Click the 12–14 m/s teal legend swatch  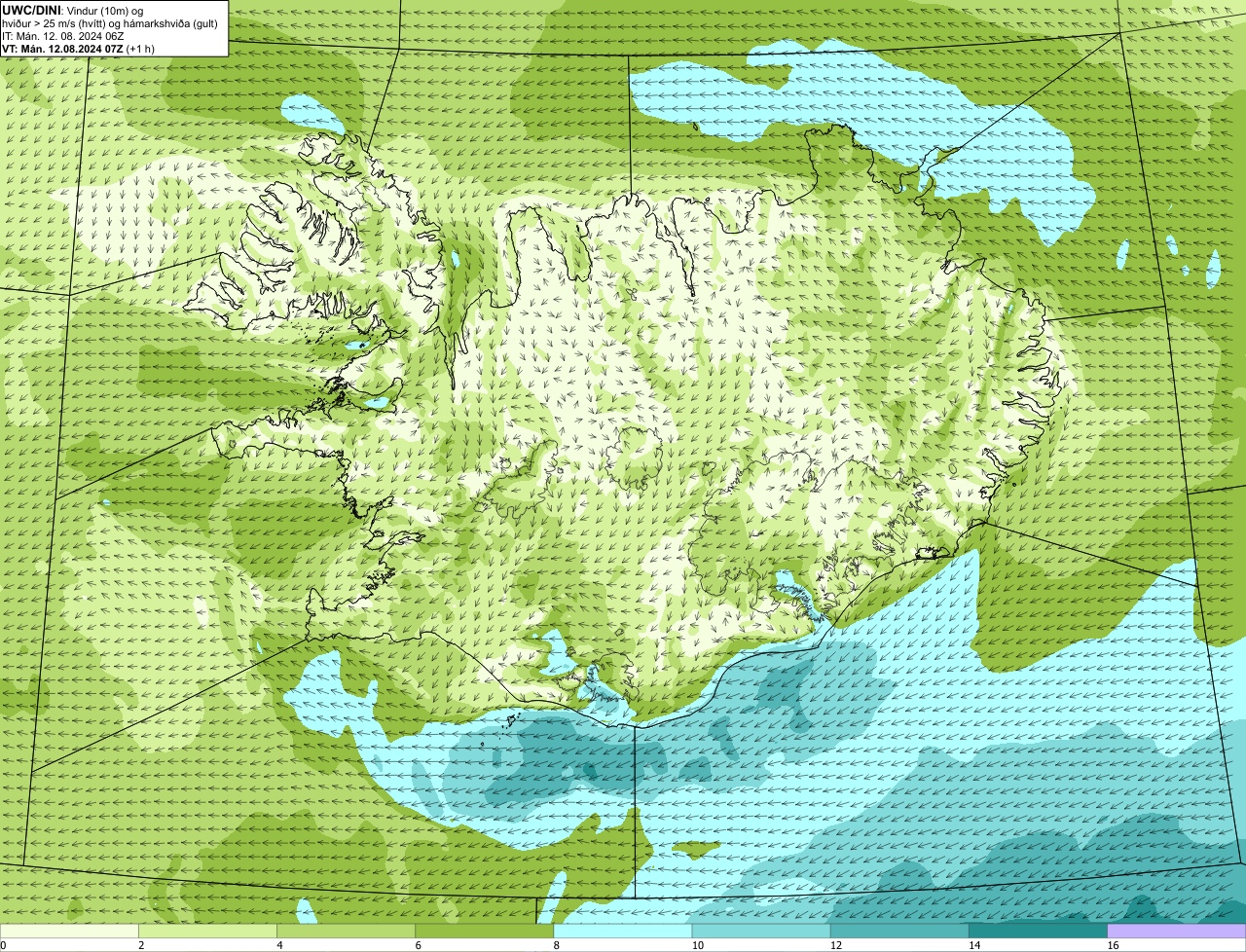pyautogui.click(x=899, y=931)
